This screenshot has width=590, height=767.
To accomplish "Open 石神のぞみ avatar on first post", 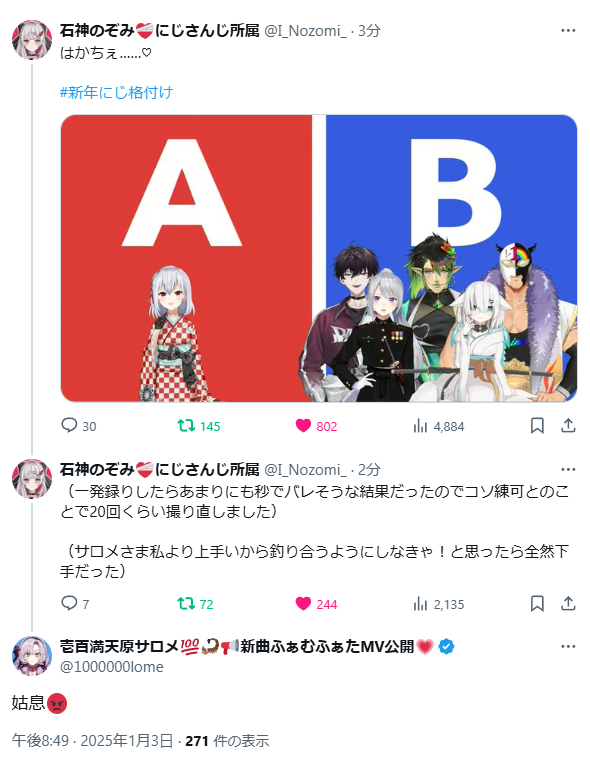I will pyautogui.click(x=32, y=40).
